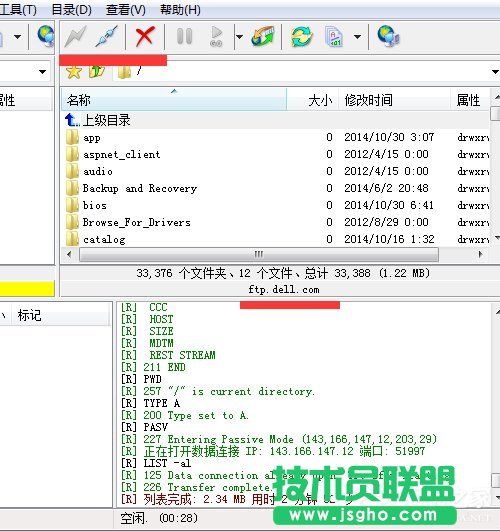The width and height of the screenshot is (500, 531).
Task: Click the parent directory up-arrow icon
Action: (72, 120)
